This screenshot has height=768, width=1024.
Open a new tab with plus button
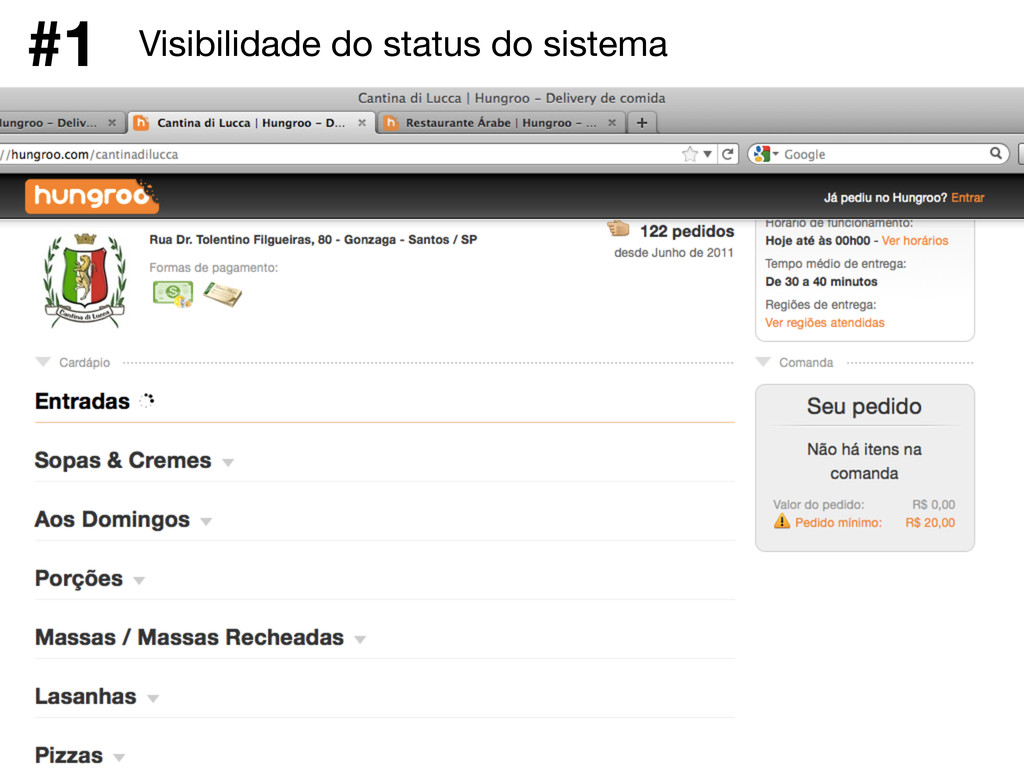(x=642, y=123)
